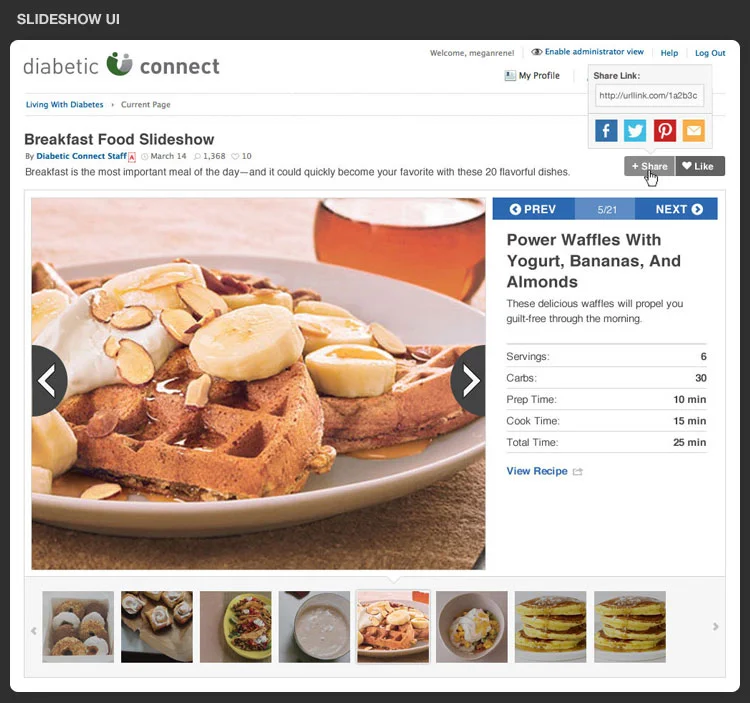Select the pancake stack thumbnail at far right

pos(629,626)
